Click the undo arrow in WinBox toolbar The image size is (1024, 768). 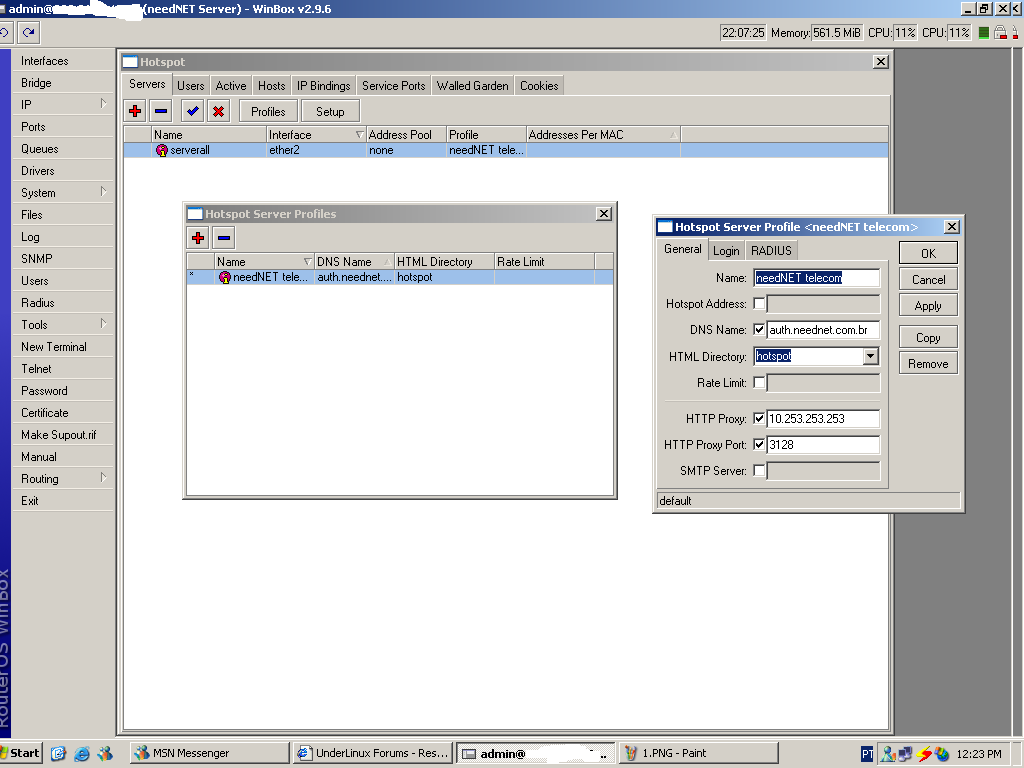[5, 32]
